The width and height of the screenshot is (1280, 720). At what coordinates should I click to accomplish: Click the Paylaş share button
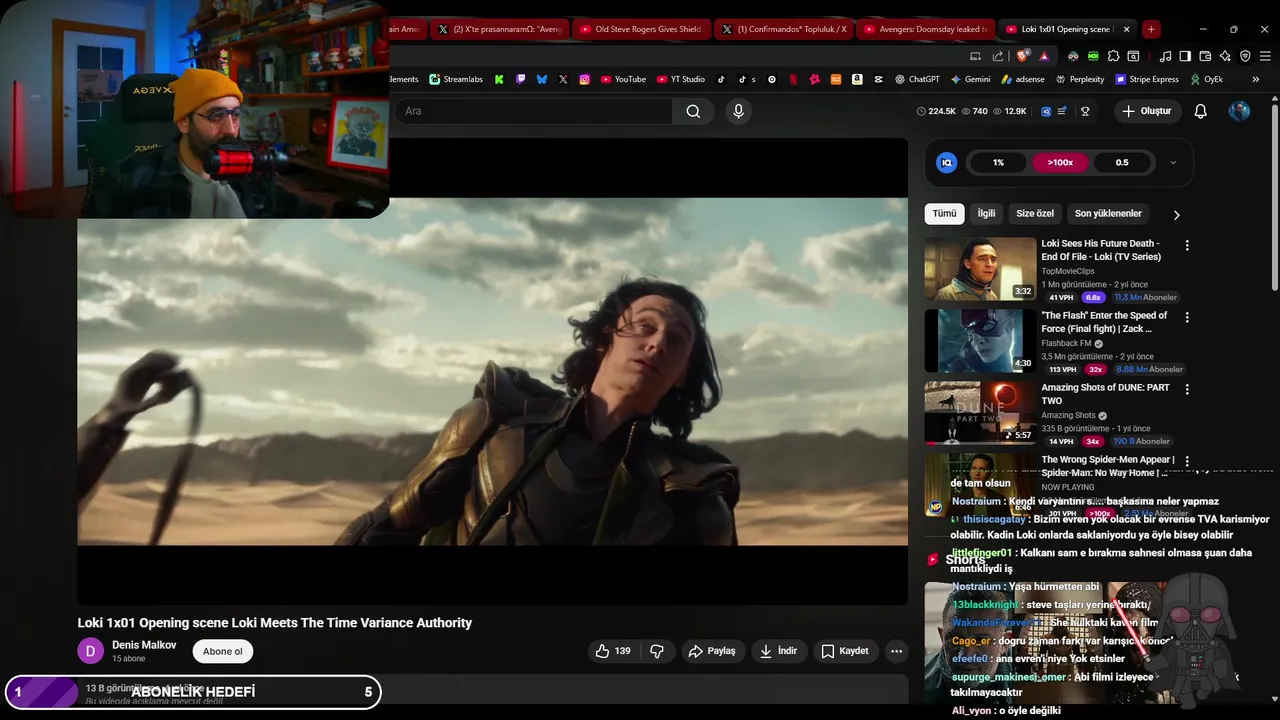click(x=711, y=651)
